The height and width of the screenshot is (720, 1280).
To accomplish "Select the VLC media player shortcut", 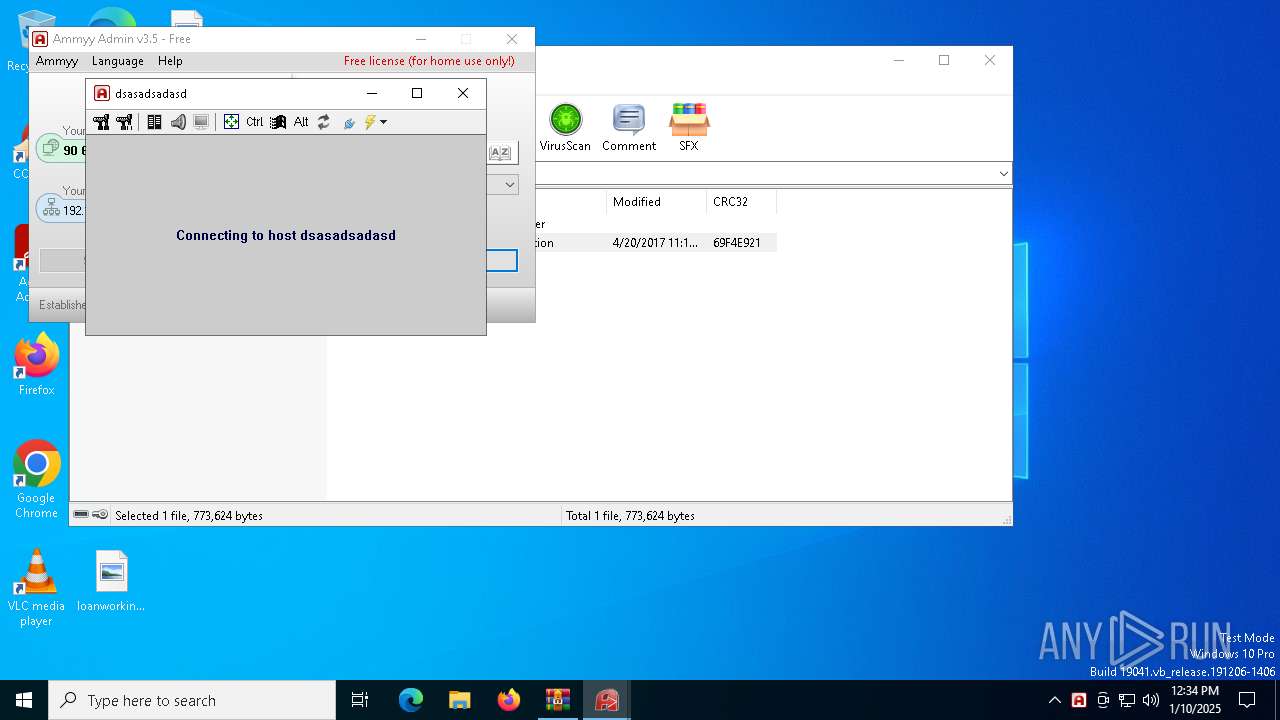I will click(36, 588).
